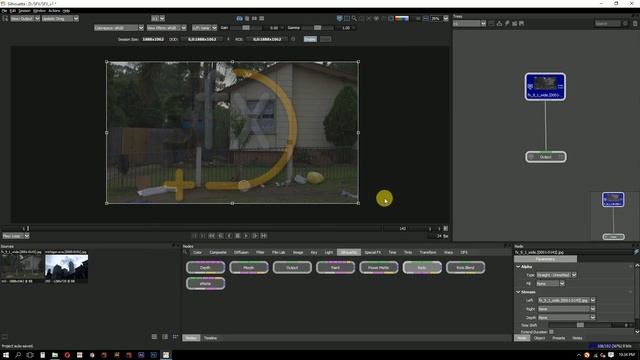Jump to the first frame button
This screenshot has width=640, height=360.
(x=211, y=236)
